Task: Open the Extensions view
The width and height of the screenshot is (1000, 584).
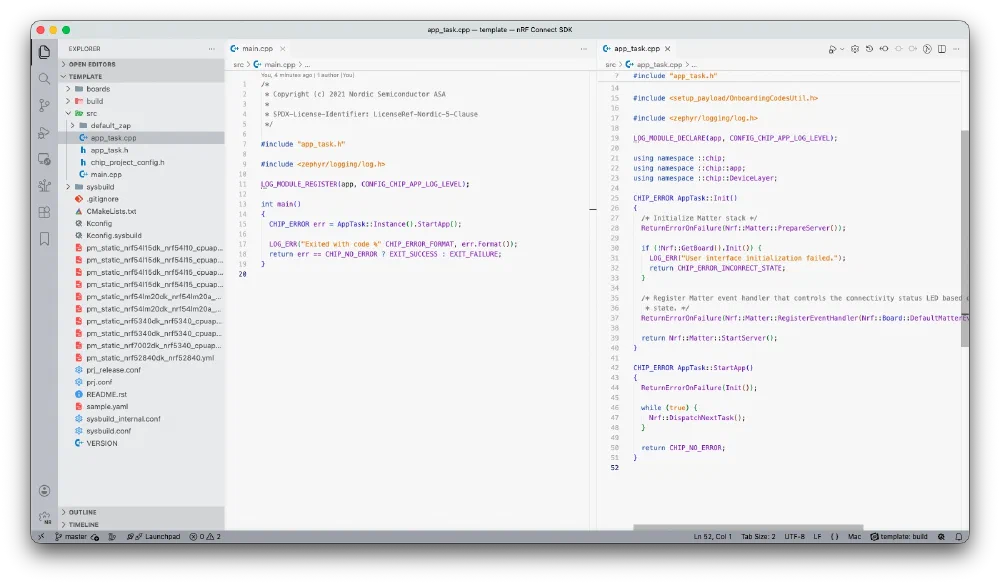Action: click(x=44, y=212)
